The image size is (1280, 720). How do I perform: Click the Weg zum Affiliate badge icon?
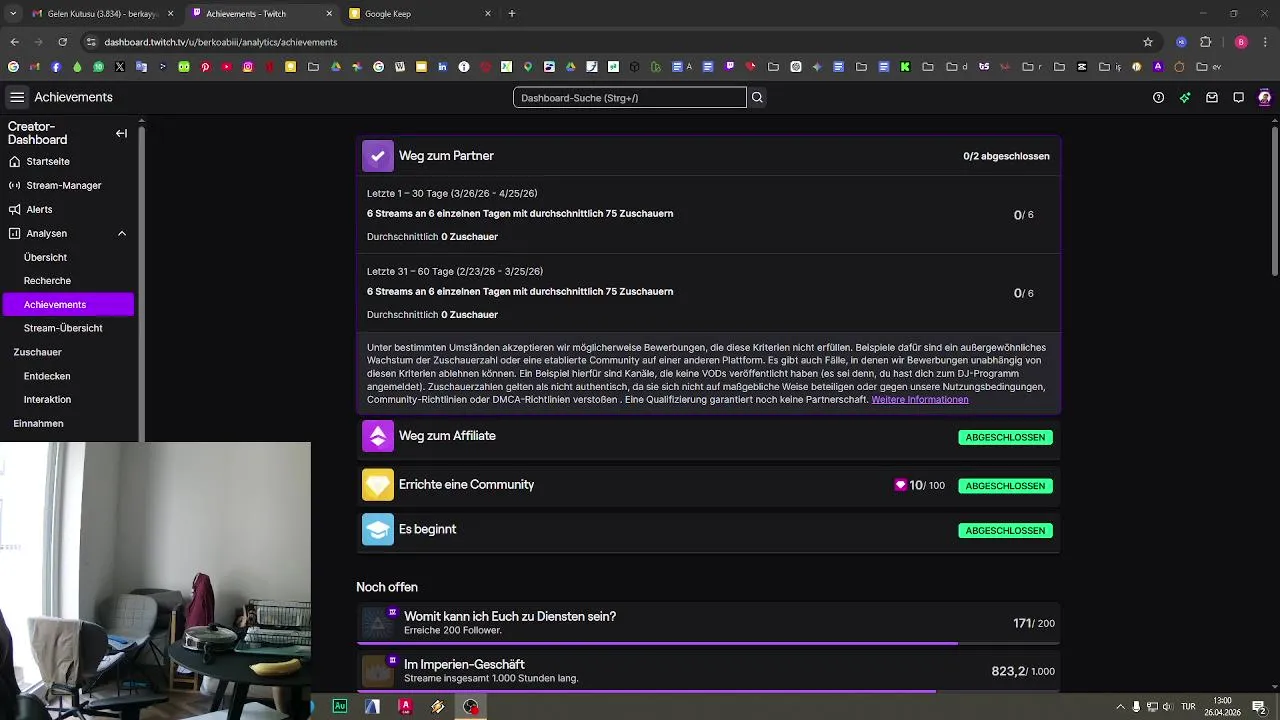(378, 436)
